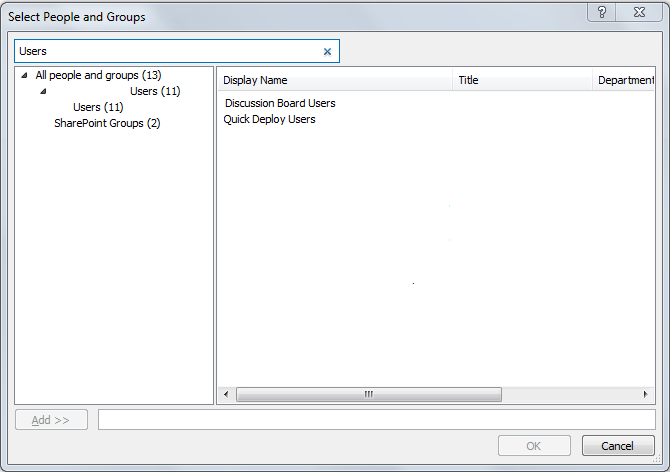Image resolution: width=670 pixels, height=472 pixels.
Task: Sort by Display Name column header
Action: pos(255,80)
